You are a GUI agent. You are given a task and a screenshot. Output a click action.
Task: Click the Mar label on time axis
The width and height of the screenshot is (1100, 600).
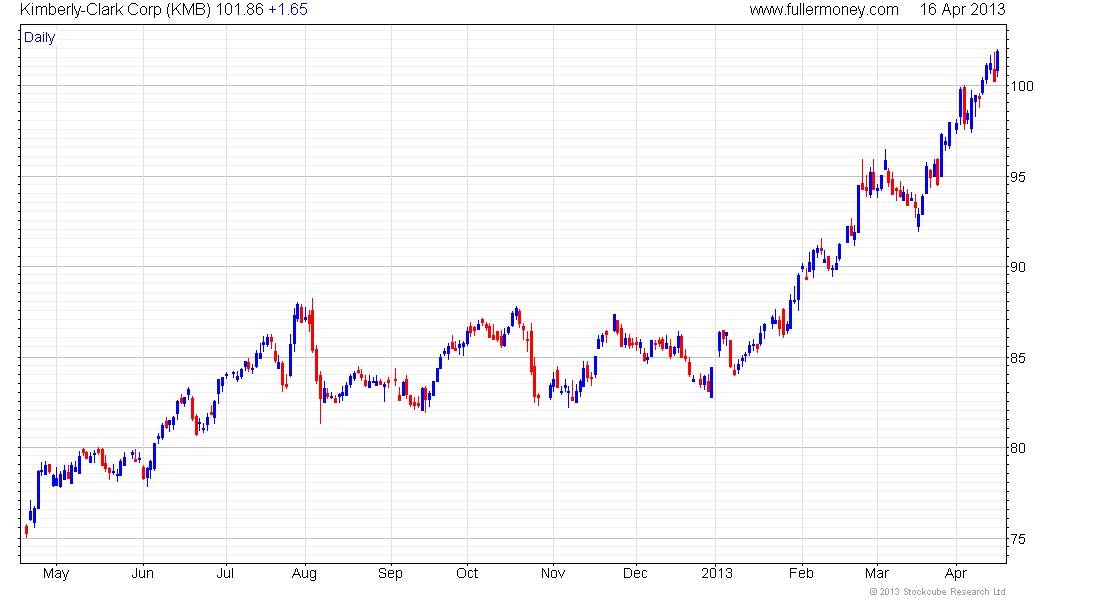coord(877,573)
